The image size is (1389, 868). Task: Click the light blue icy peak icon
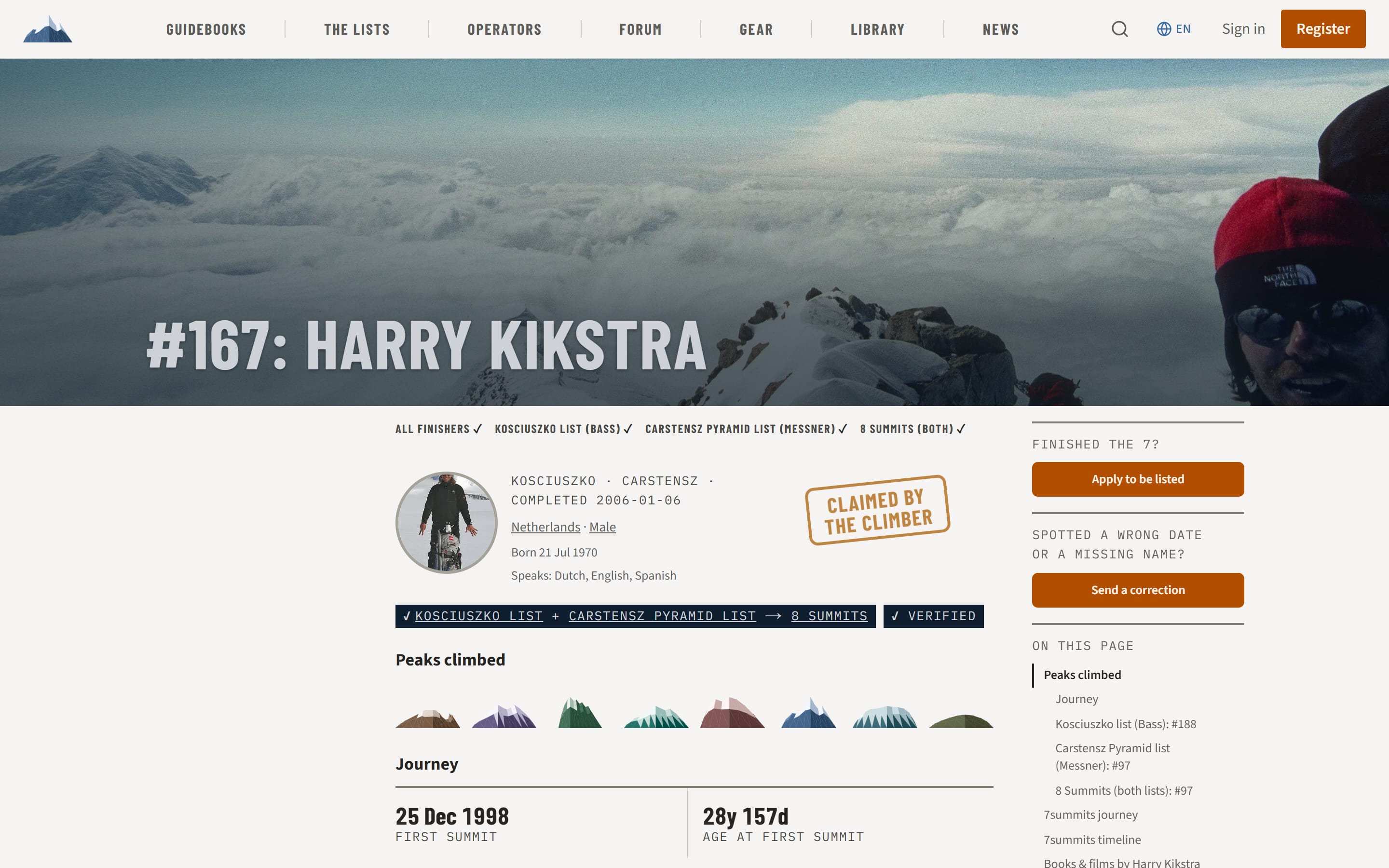click(885, 717)
